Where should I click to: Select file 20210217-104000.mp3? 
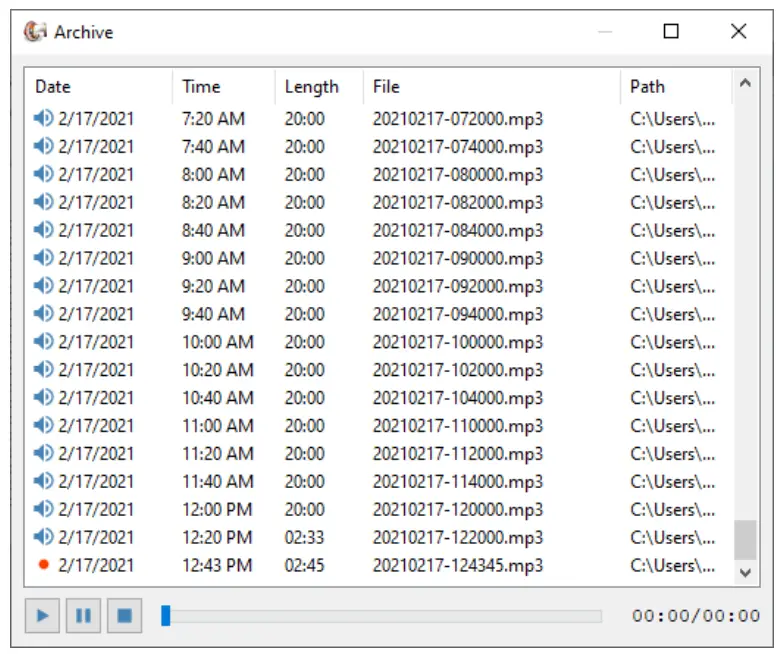pyautogui.click(x=458, y=398)
